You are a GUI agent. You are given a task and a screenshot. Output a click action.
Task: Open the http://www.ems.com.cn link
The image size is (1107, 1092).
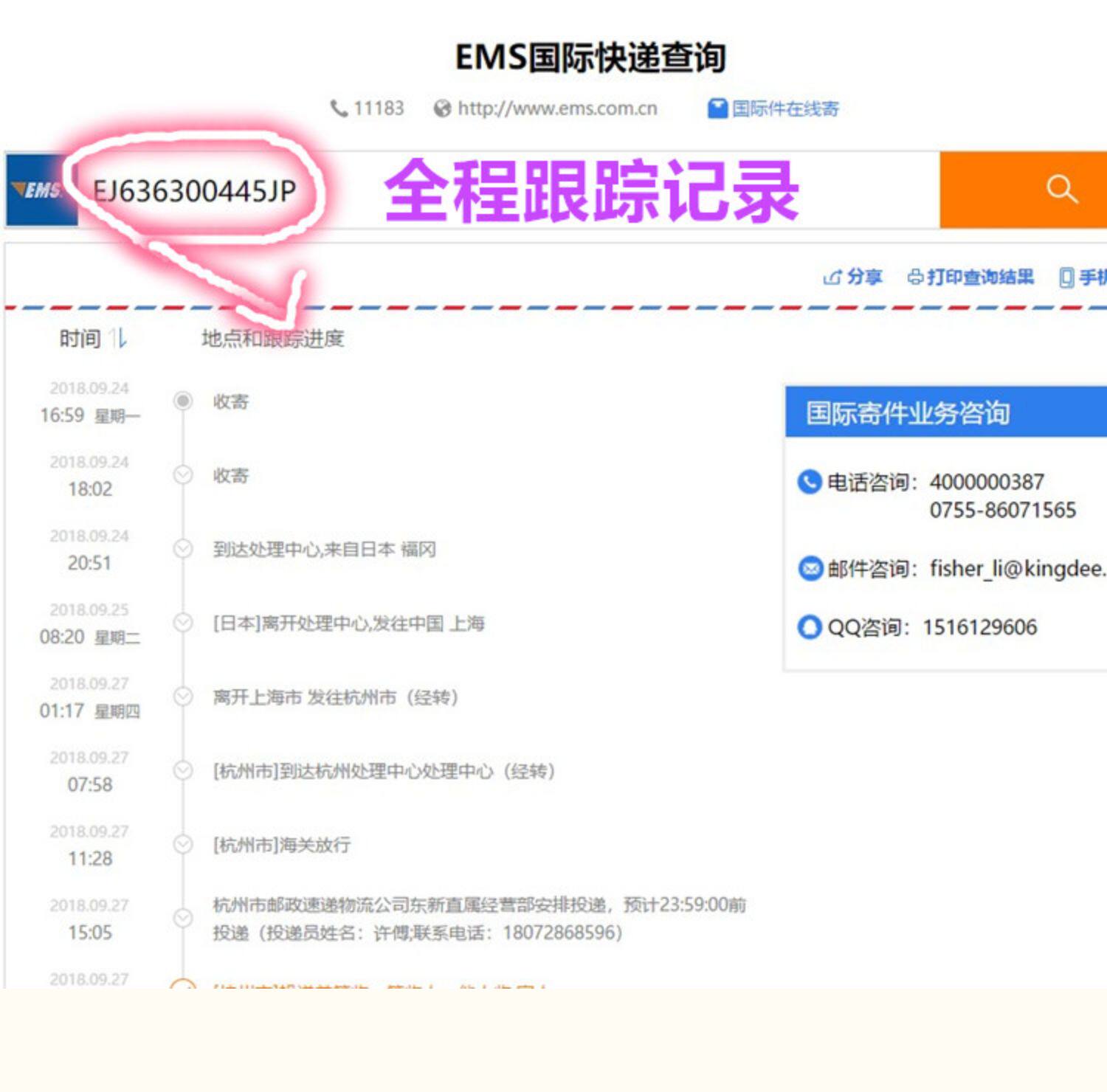(x=557, y=108)
